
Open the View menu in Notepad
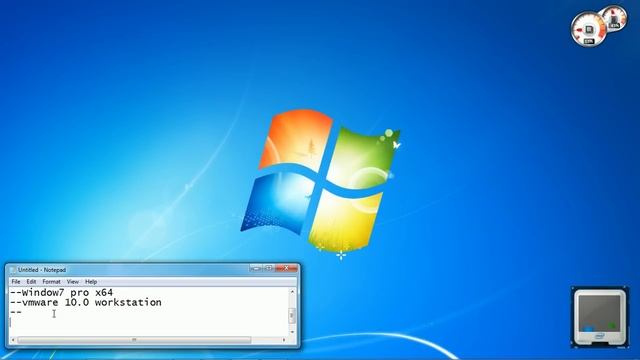tap(73, 282)
